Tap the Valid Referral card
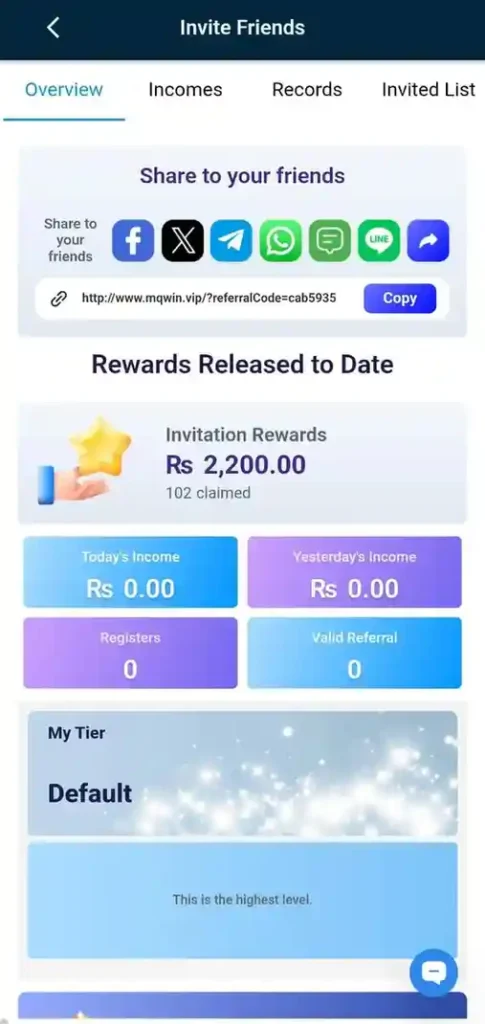The image size is (485, 1024). [x=354, y=653]
